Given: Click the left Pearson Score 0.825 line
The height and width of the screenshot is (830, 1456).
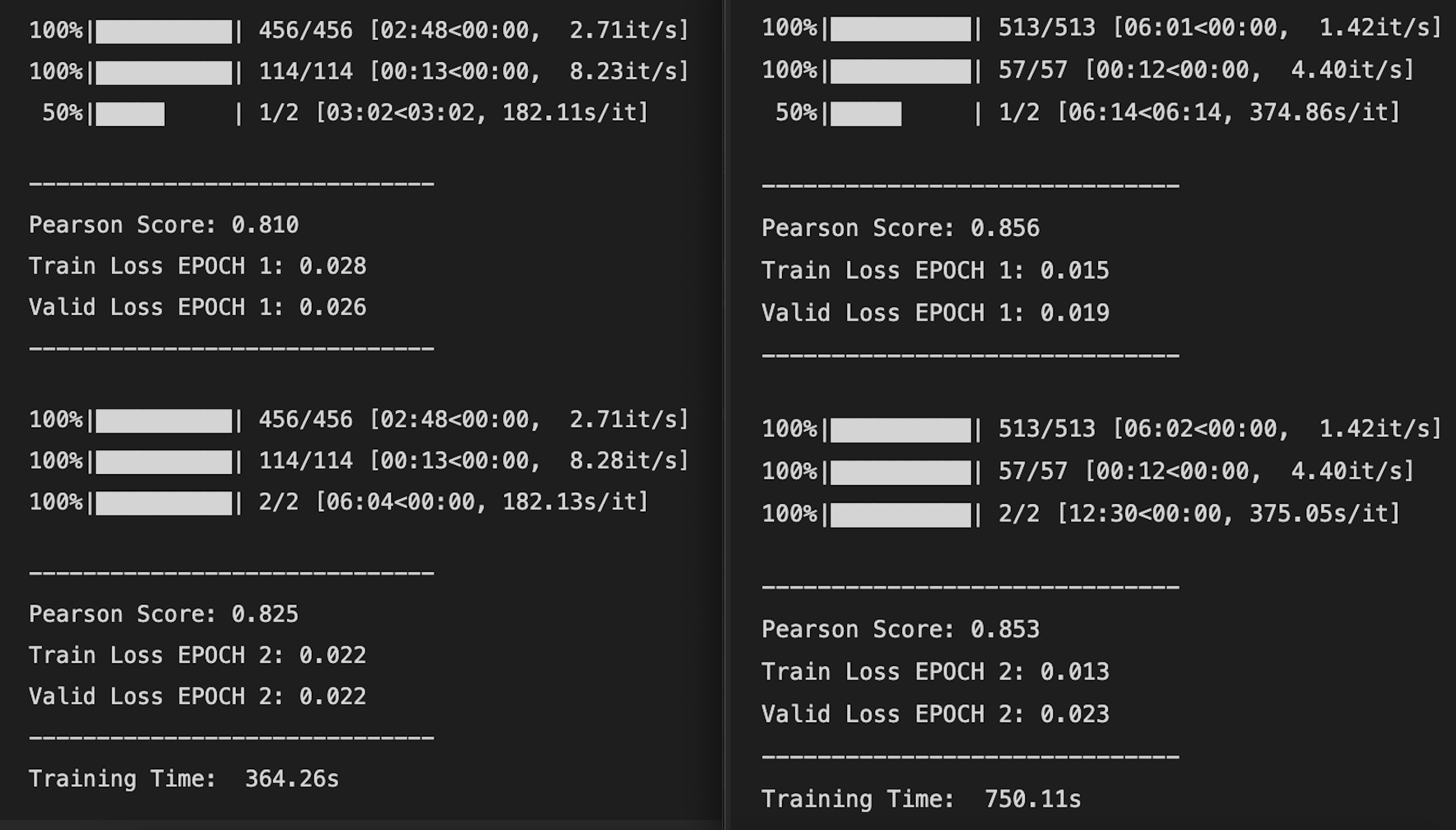Looking at the screenshot, I should (x=164, y=614).
